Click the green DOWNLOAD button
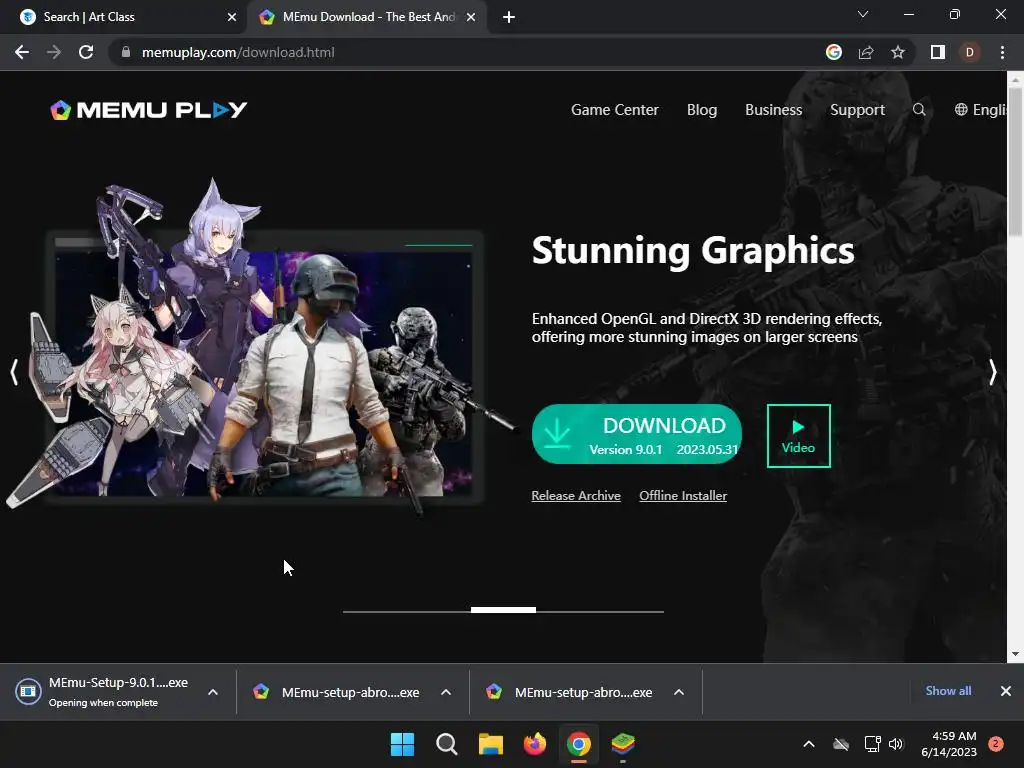 637,434
